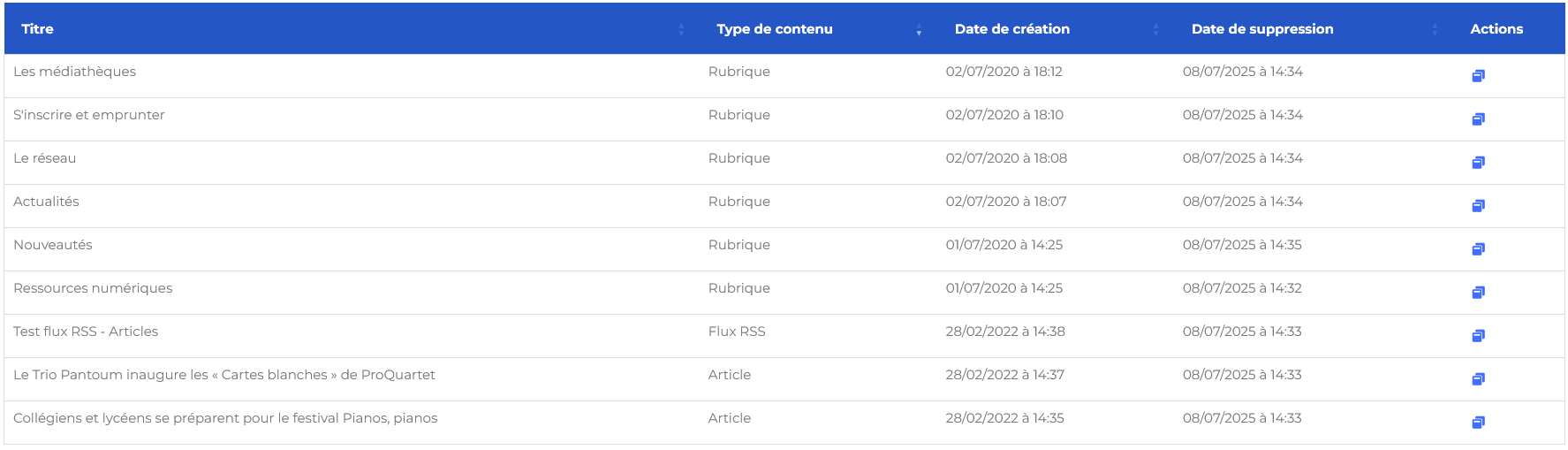
Task: Click the Actions column header
Action: coord(1496,29)
